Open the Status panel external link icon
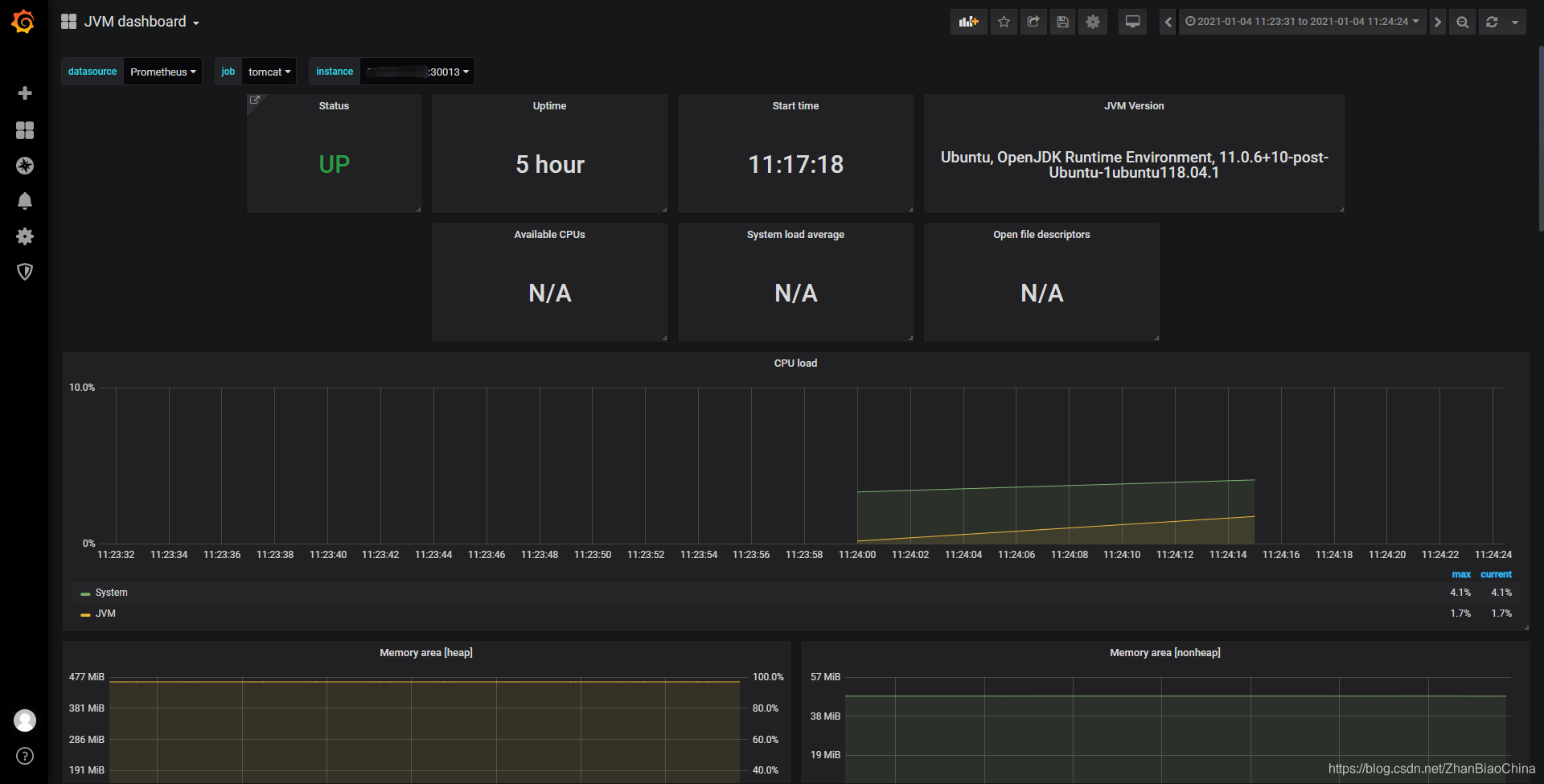The width and height of the screenshot is (1544, 784). coord(255,101)
